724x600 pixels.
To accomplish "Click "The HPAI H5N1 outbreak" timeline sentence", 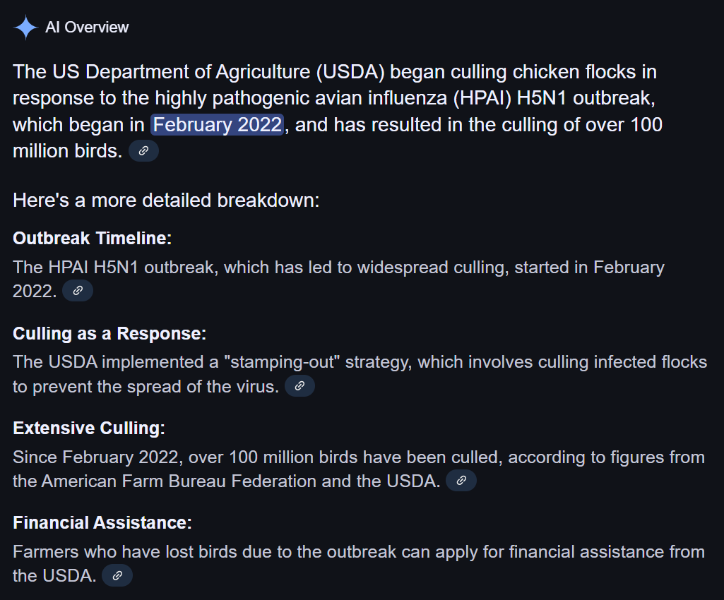I will coord(114,267).
